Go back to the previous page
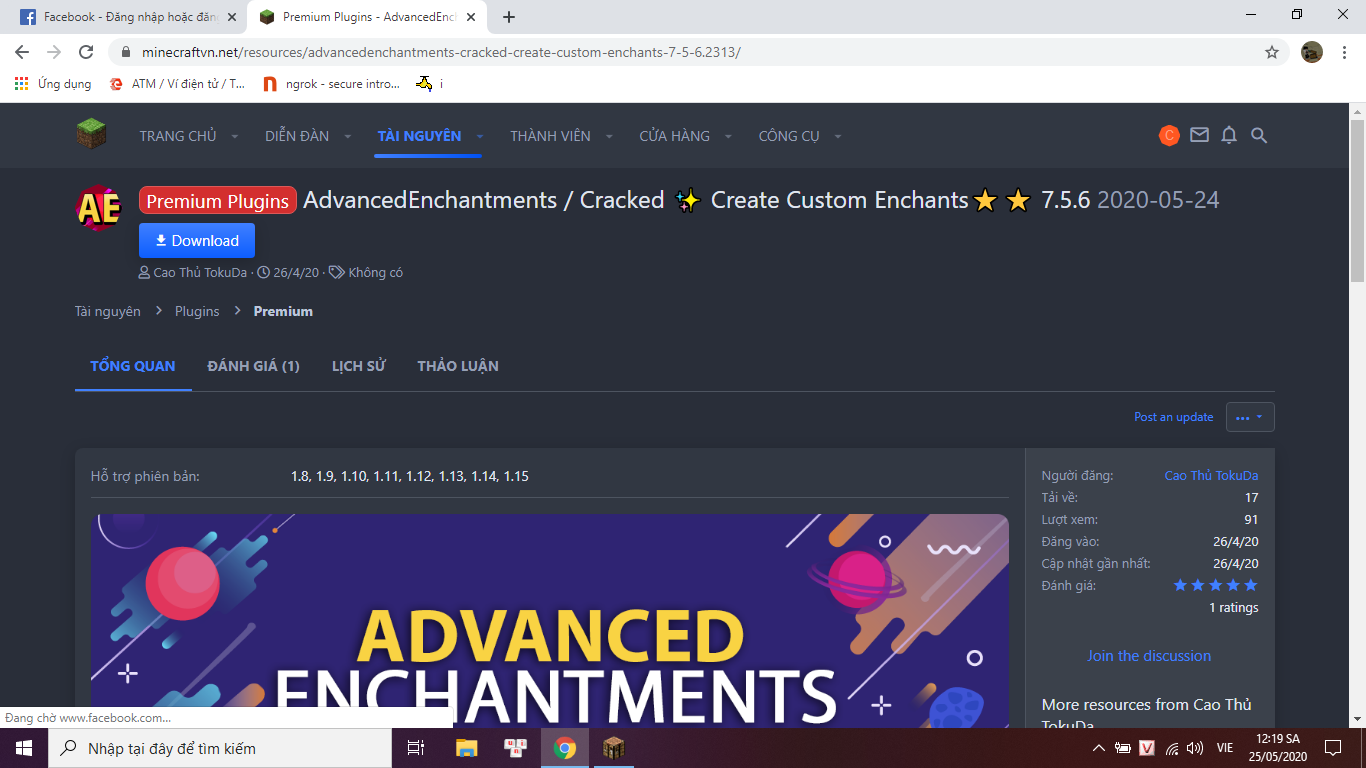This screenshot has width=1366, height=768. click(22, 52)
